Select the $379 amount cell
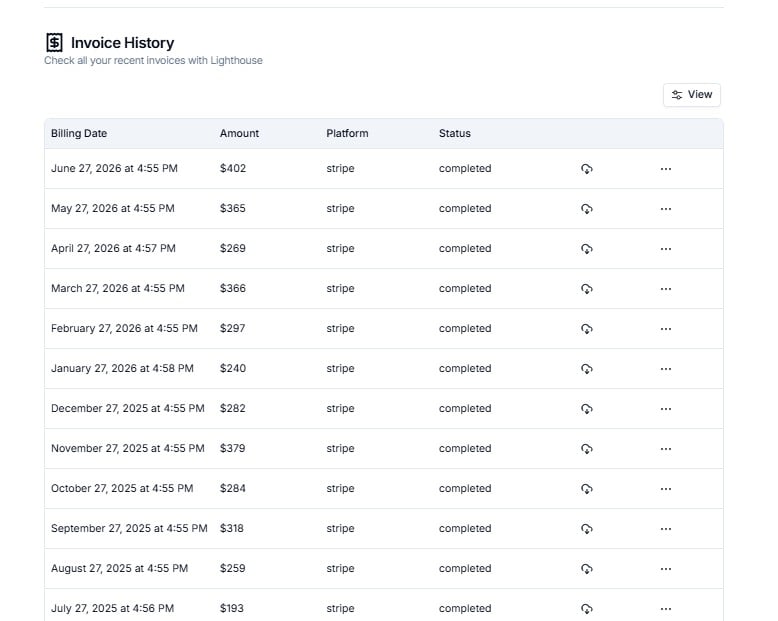Screen dimensions: 778x621 tap(233, 448)
